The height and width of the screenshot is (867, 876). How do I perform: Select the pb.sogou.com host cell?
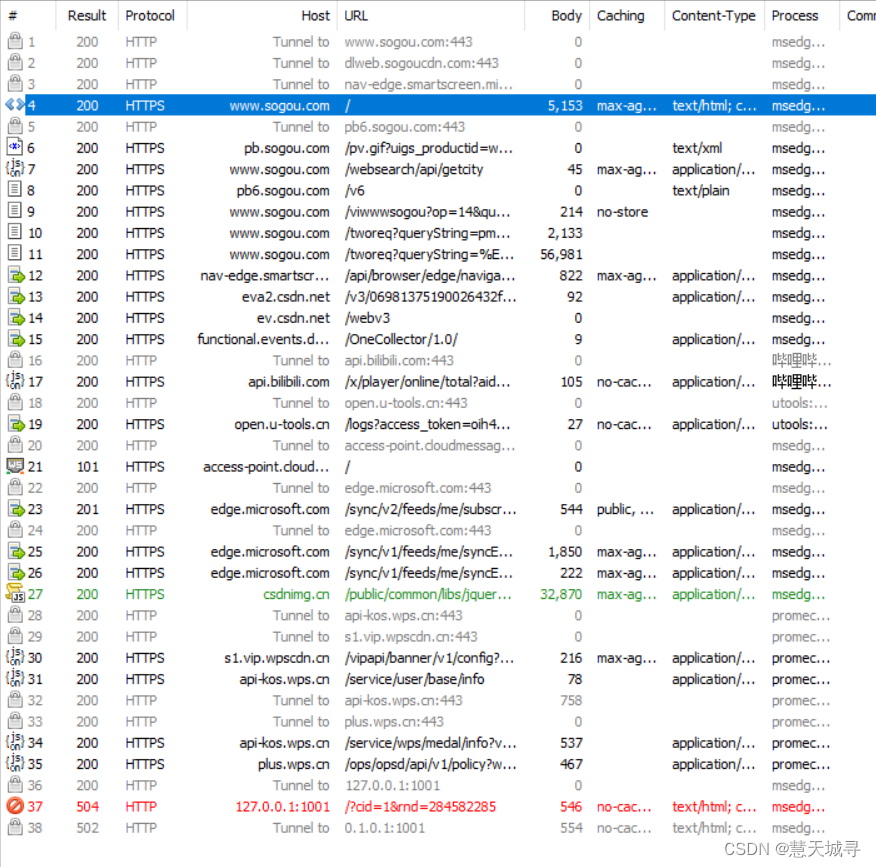pyautogui.click(x=287, y=148)
